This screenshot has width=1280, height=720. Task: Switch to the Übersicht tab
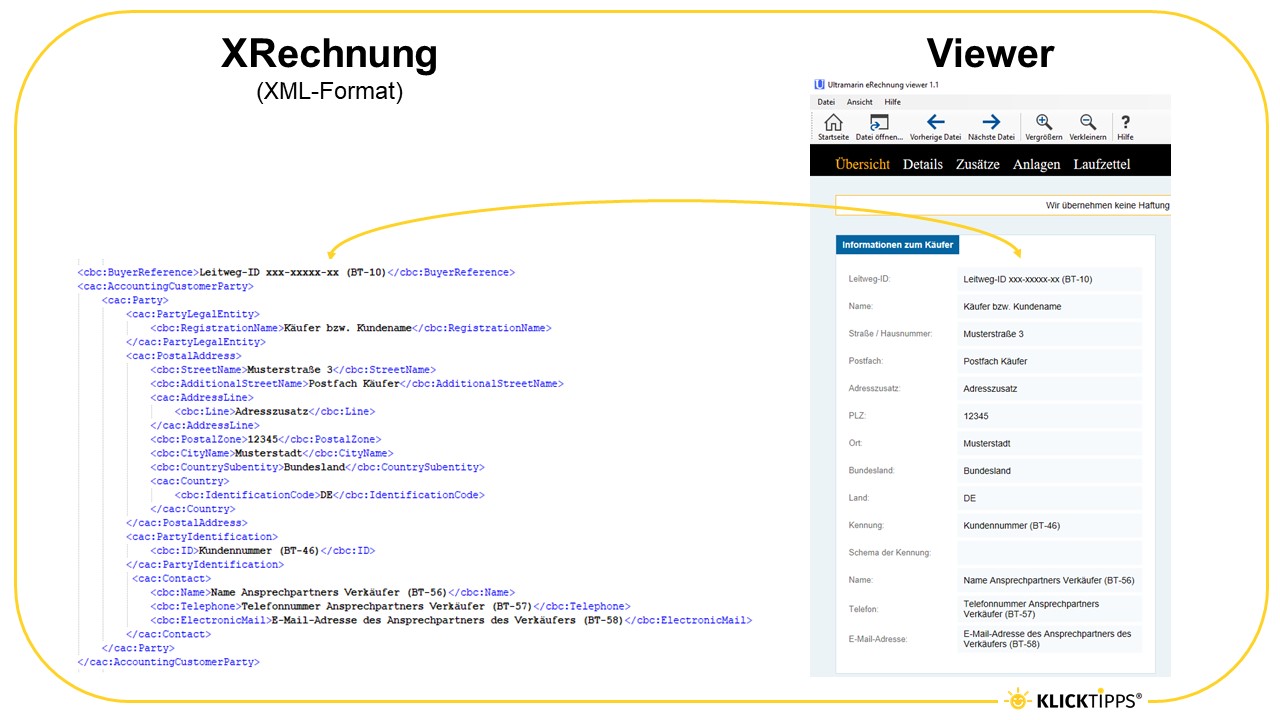862,164
